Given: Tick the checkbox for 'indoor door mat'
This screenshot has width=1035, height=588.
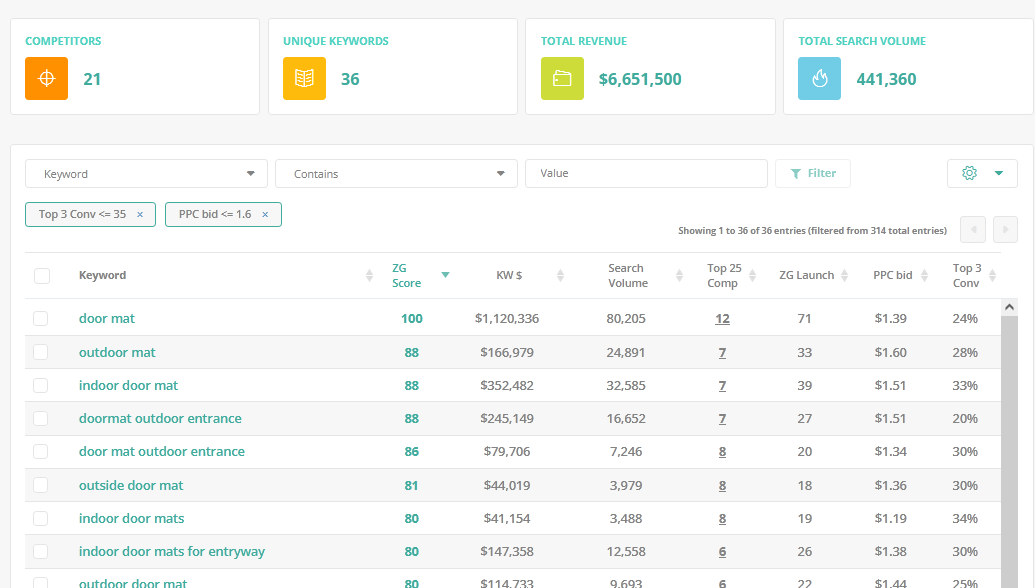Looking at the screenshot, I should [41, 386].
